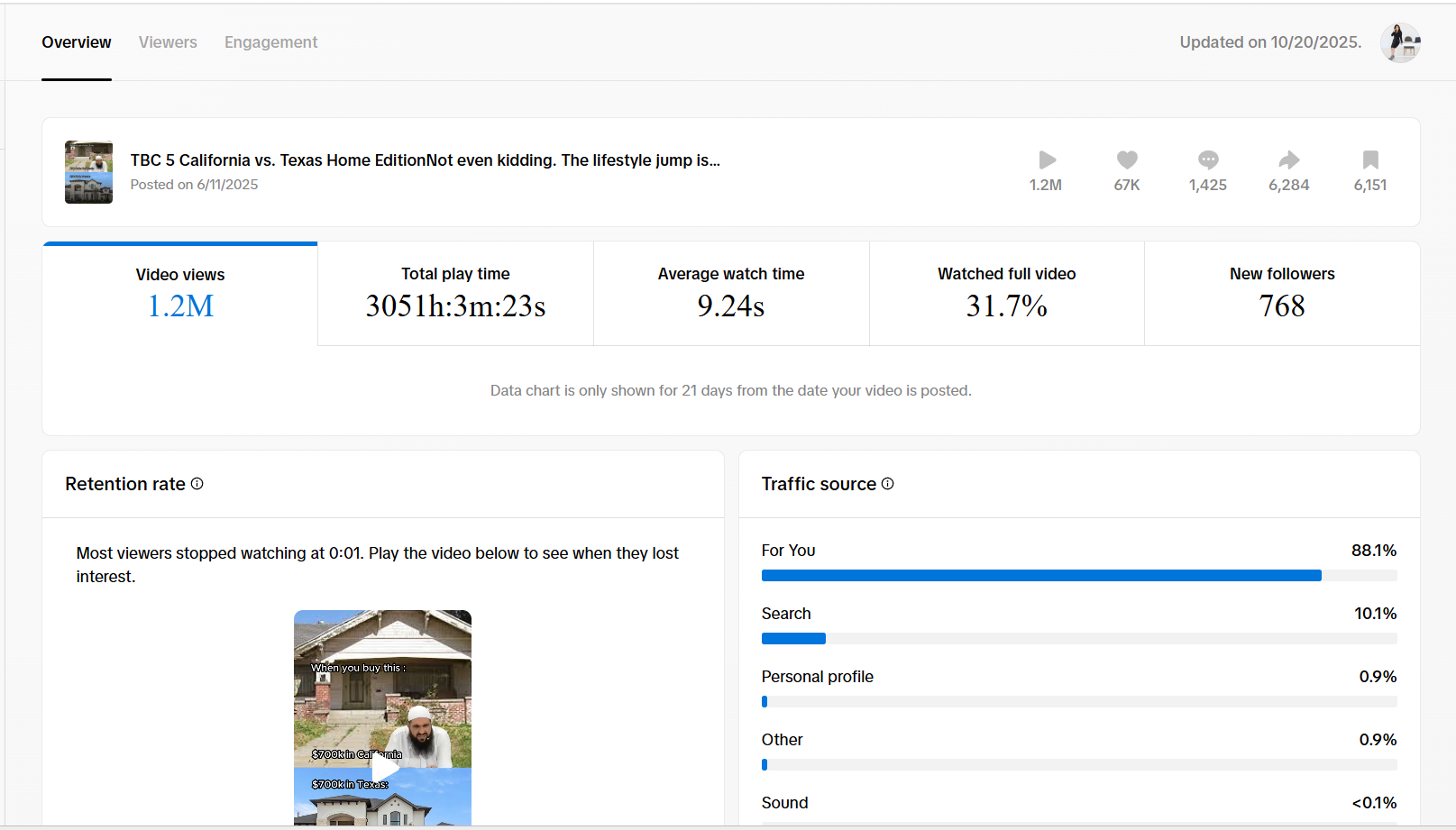1456x830 pixels.
Task: Select the Overview tab
Action: (77, 42)
